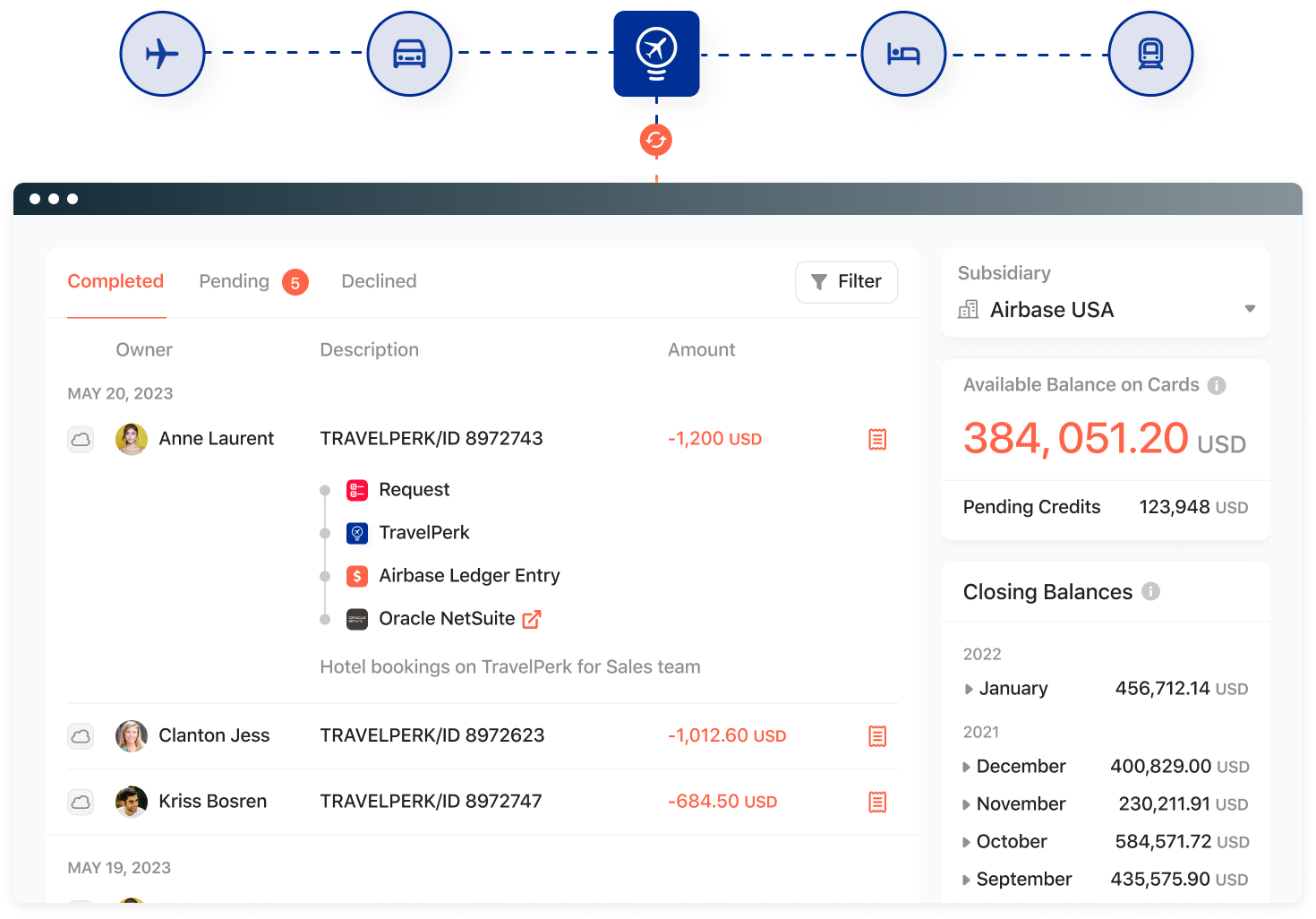Click the blue TravelPerk step icon
Image resolution: width=1316 pixels, height=919 pixels.
(x=357, y=533)
